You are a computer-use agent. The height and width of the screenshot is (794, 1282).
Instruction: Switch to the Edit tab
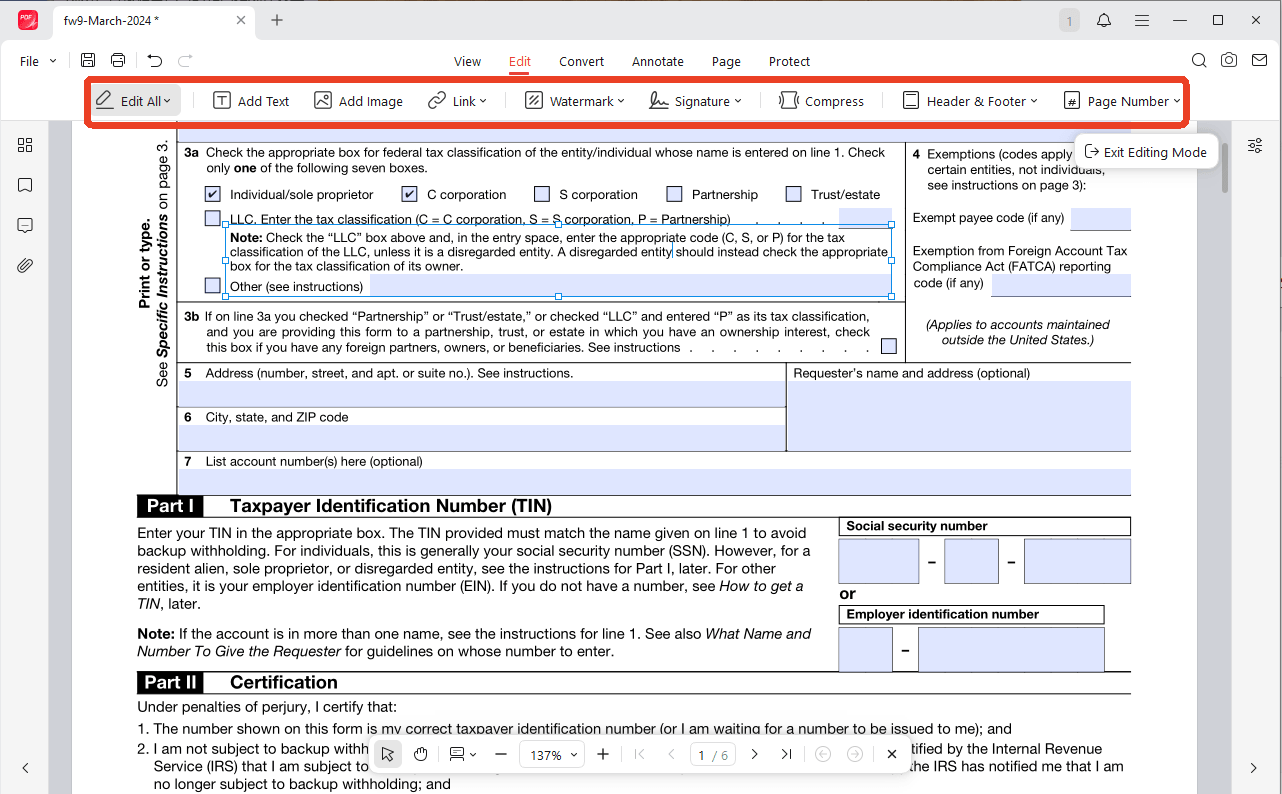point(519,61)
